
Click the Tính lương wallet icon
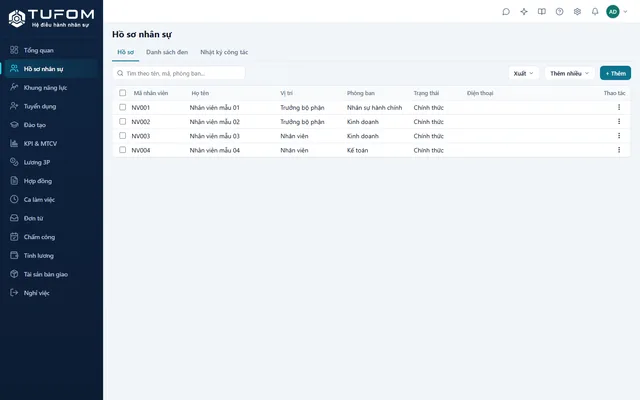pos(14,255)
